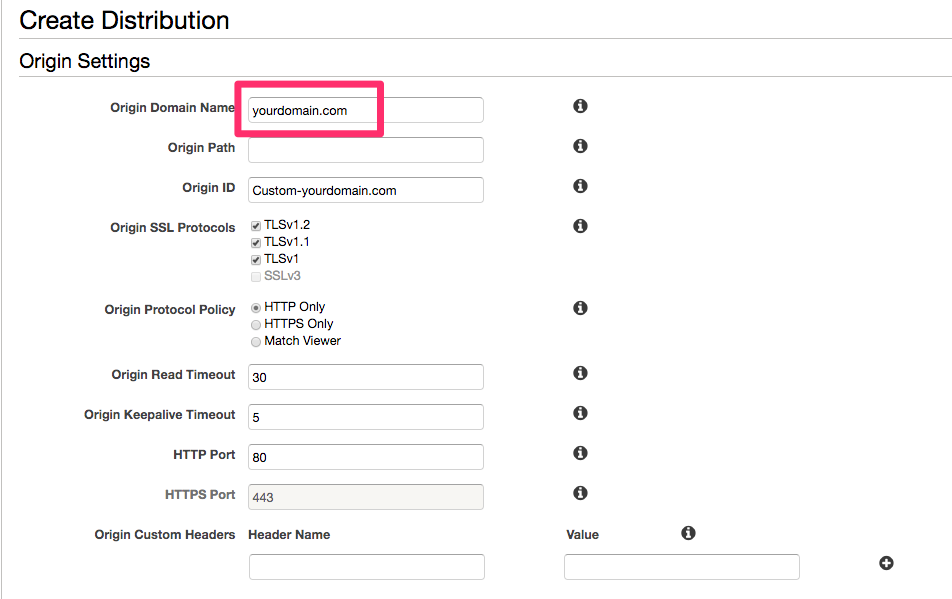Toggle the TLSv1.1 checkbox
952x599 pixels.
(x=256, y=243)
